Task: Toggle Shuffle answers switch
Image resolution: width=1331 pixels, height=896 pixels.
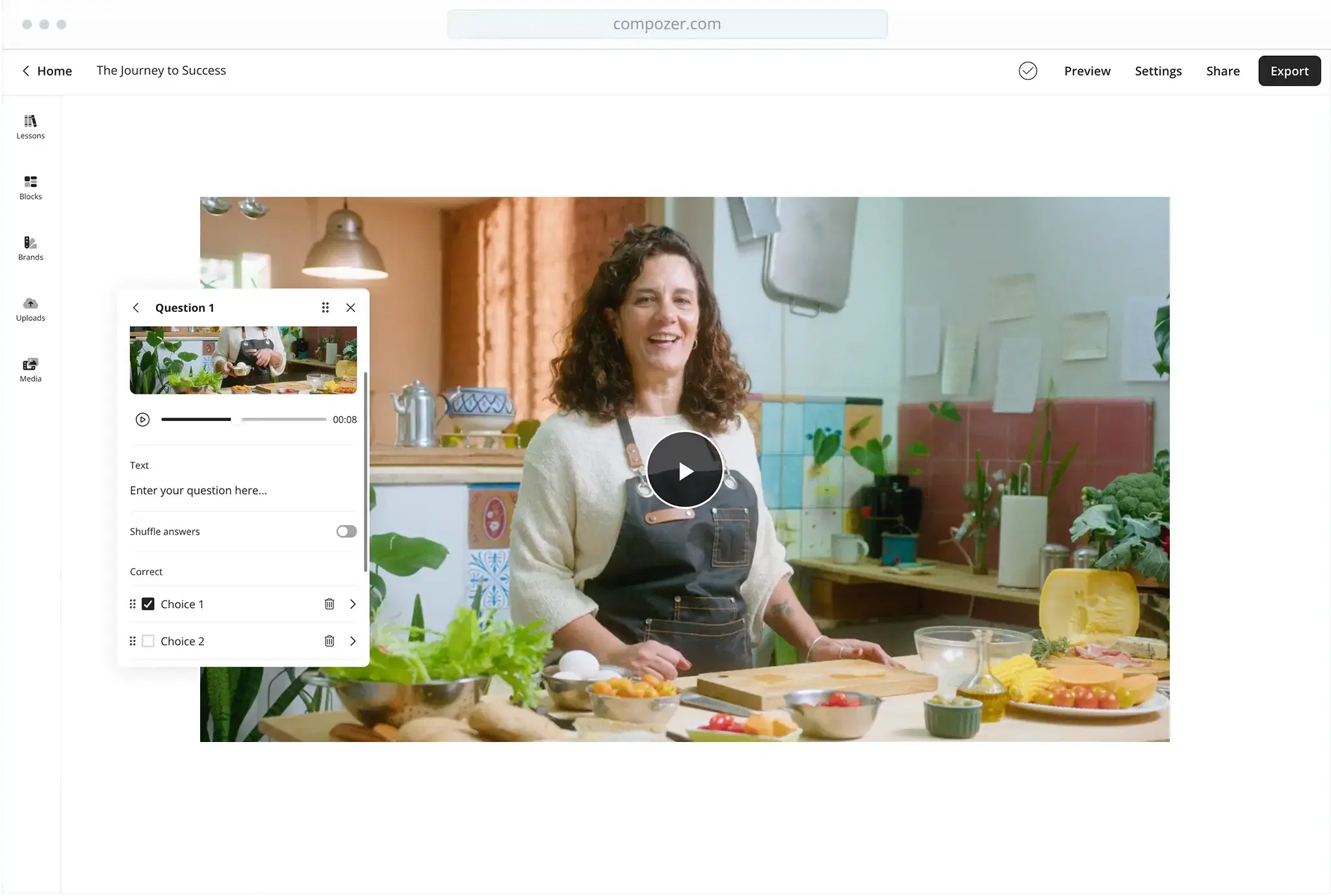Action: [346, 531]
